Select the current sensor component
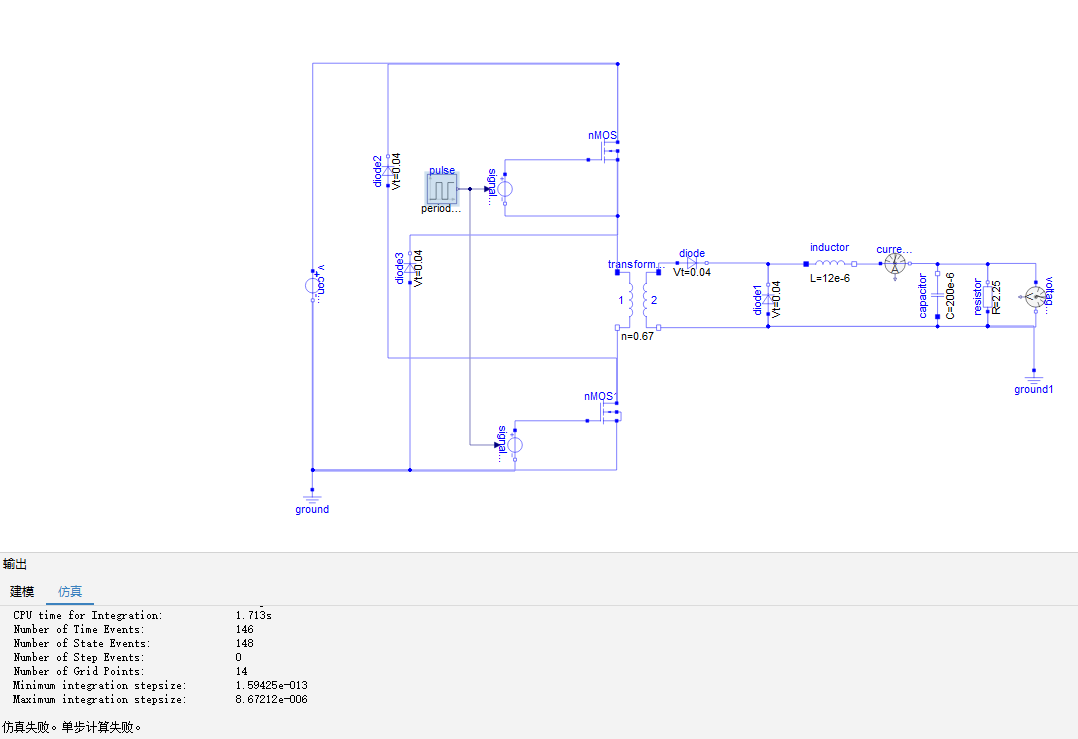Screen dimensions: 1078x739 (894, 263)
